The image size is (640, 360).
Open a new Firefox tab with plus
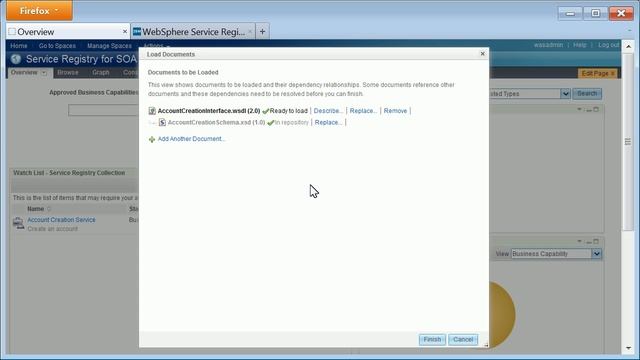tap(262, 31)
